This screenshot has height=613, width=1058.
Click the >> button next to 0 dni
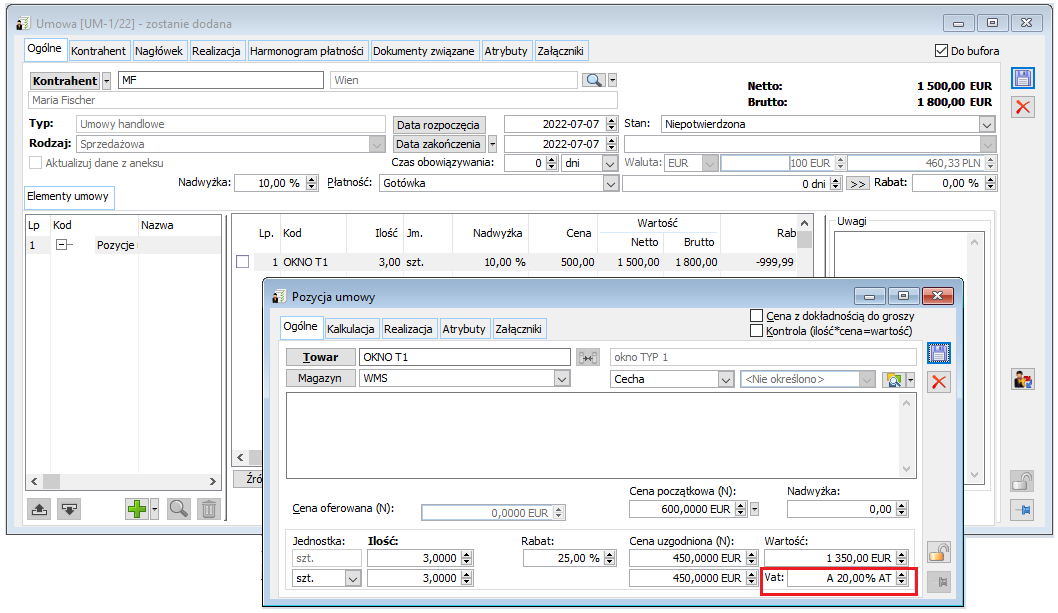(x=857, y=184)
